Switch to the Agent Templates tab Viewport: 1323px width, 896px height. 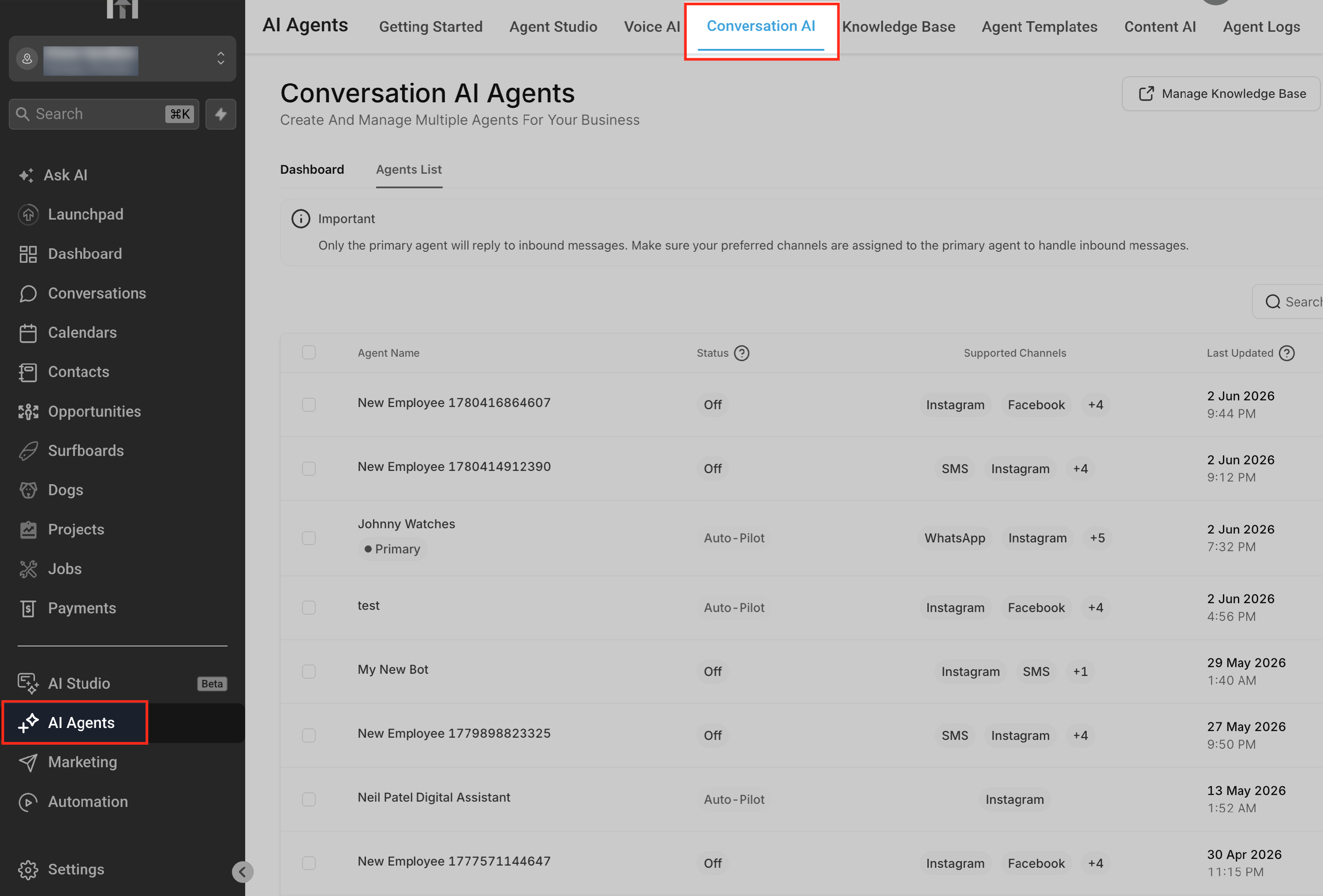coord(1039,27)
